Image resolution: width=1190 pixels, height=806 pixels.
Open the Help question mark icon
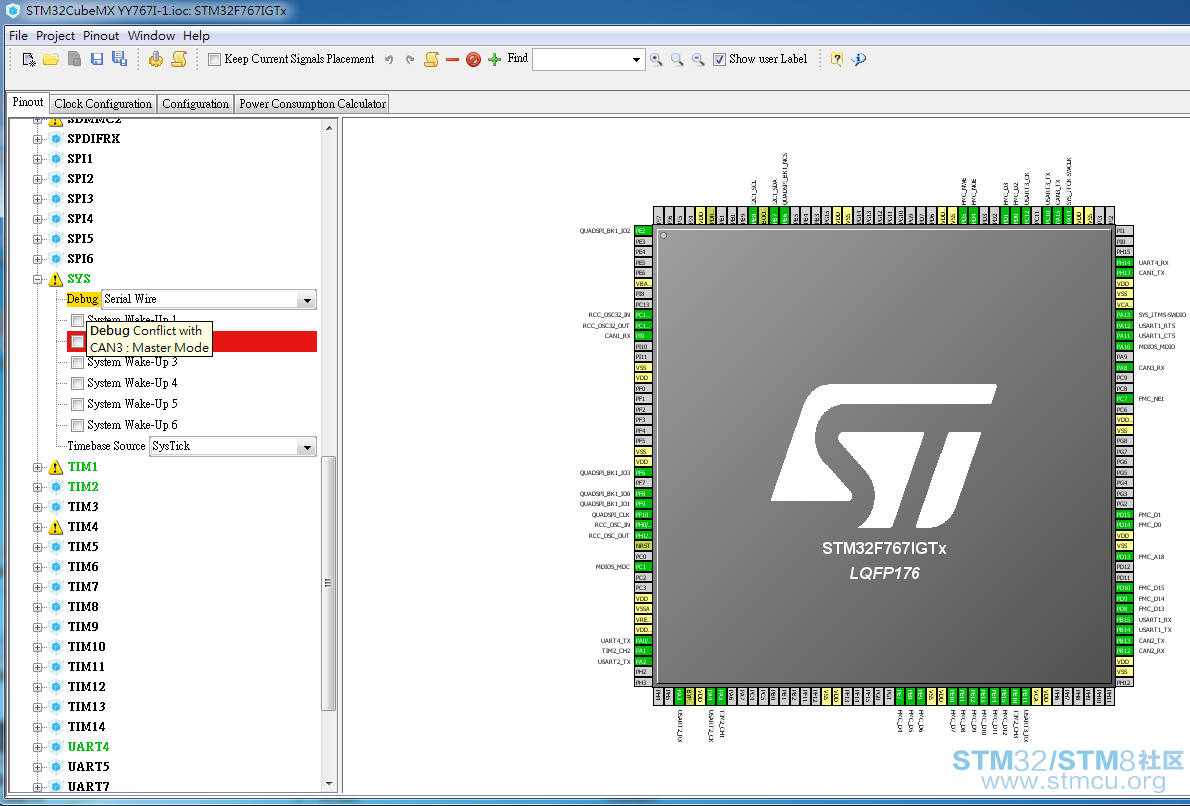[x=836, y=59]
